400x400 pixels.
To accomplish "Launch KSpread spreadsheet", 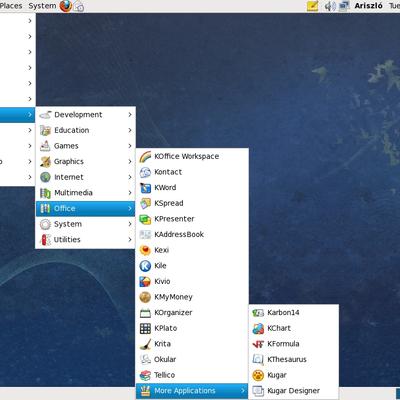I will pyautogui.click(x=192, y=203).
